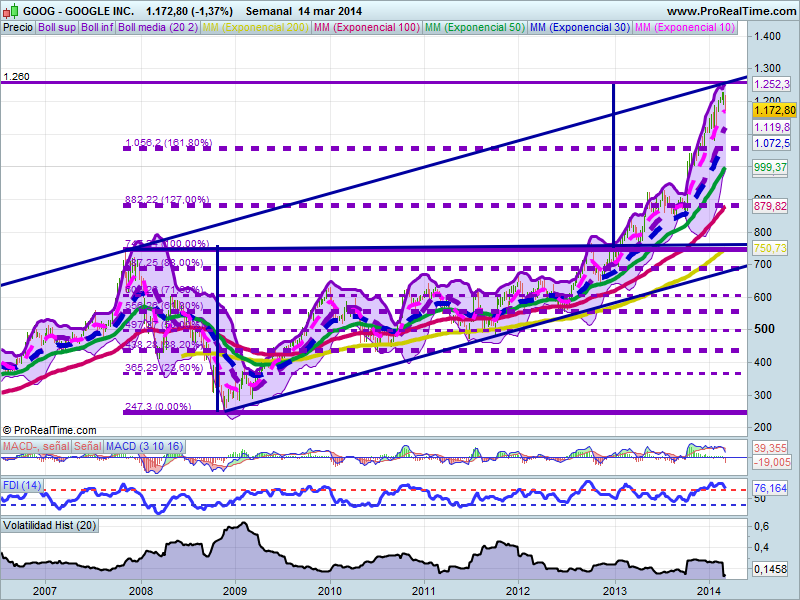
Task: Click the 39,355 MACD value tag
Action: tap(770, 448)
